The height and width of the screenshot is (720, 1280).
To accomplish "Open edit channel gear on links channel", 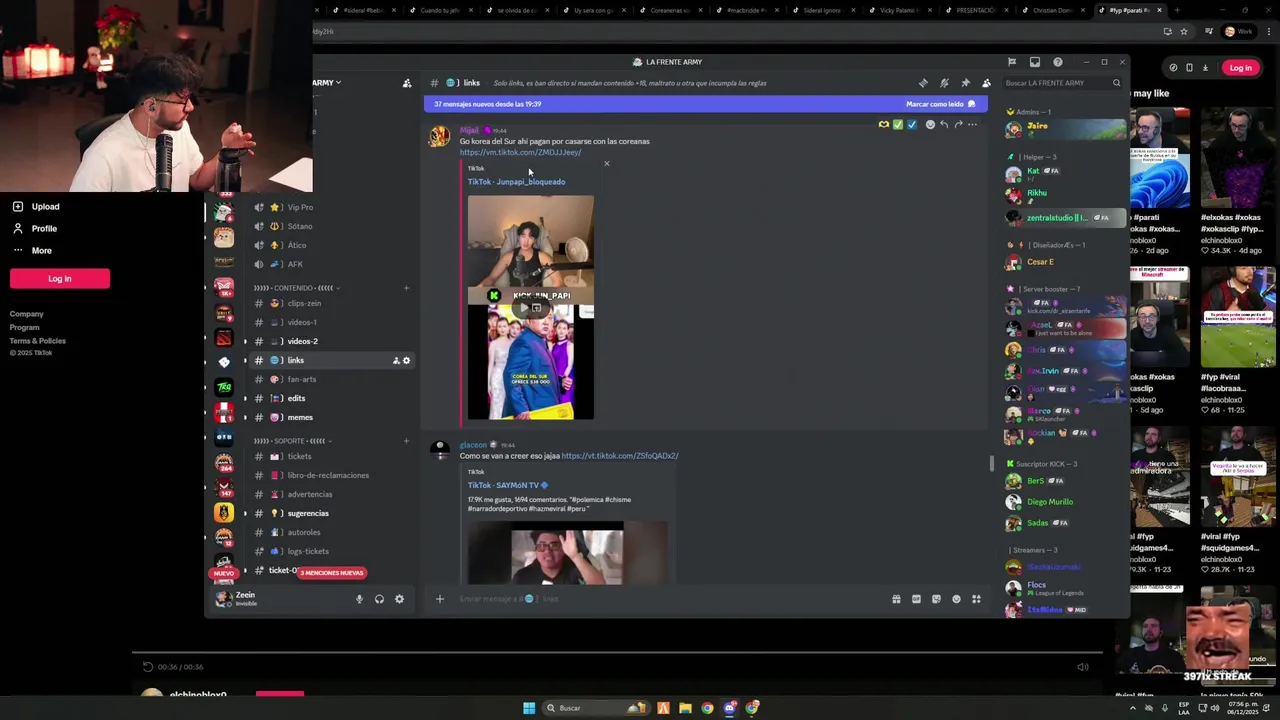I will click(406, 360).
